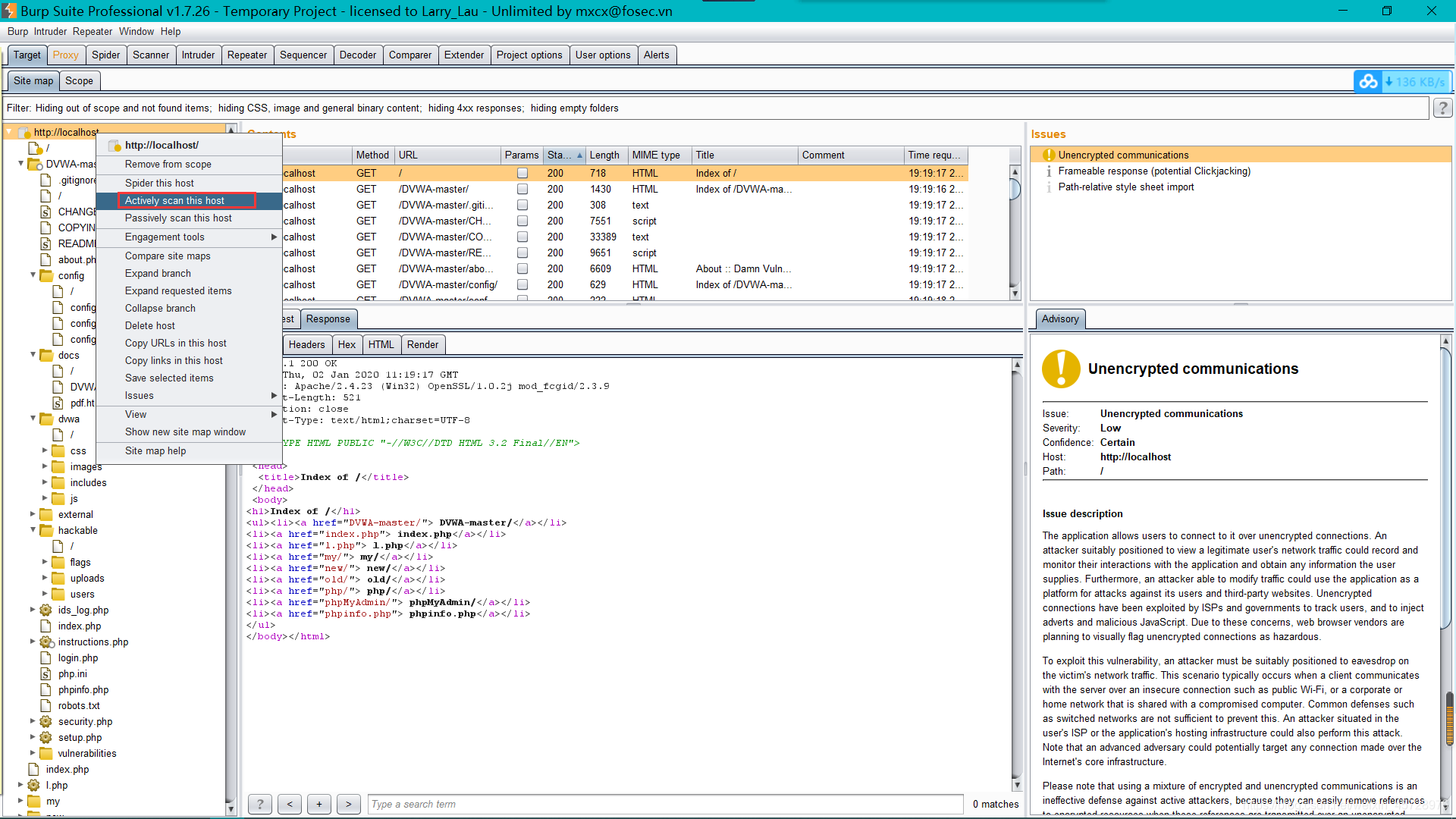Image resolution: width=1456 pixels, height=819 pixels.
Task: Click the Path-relative style sheet import info icon
Action: [1049, 187]
